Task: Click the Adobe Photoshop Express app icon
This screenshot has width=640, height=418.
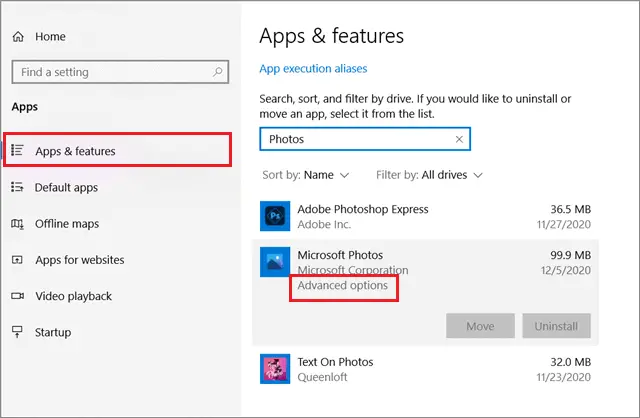Action: pos(275,216)
